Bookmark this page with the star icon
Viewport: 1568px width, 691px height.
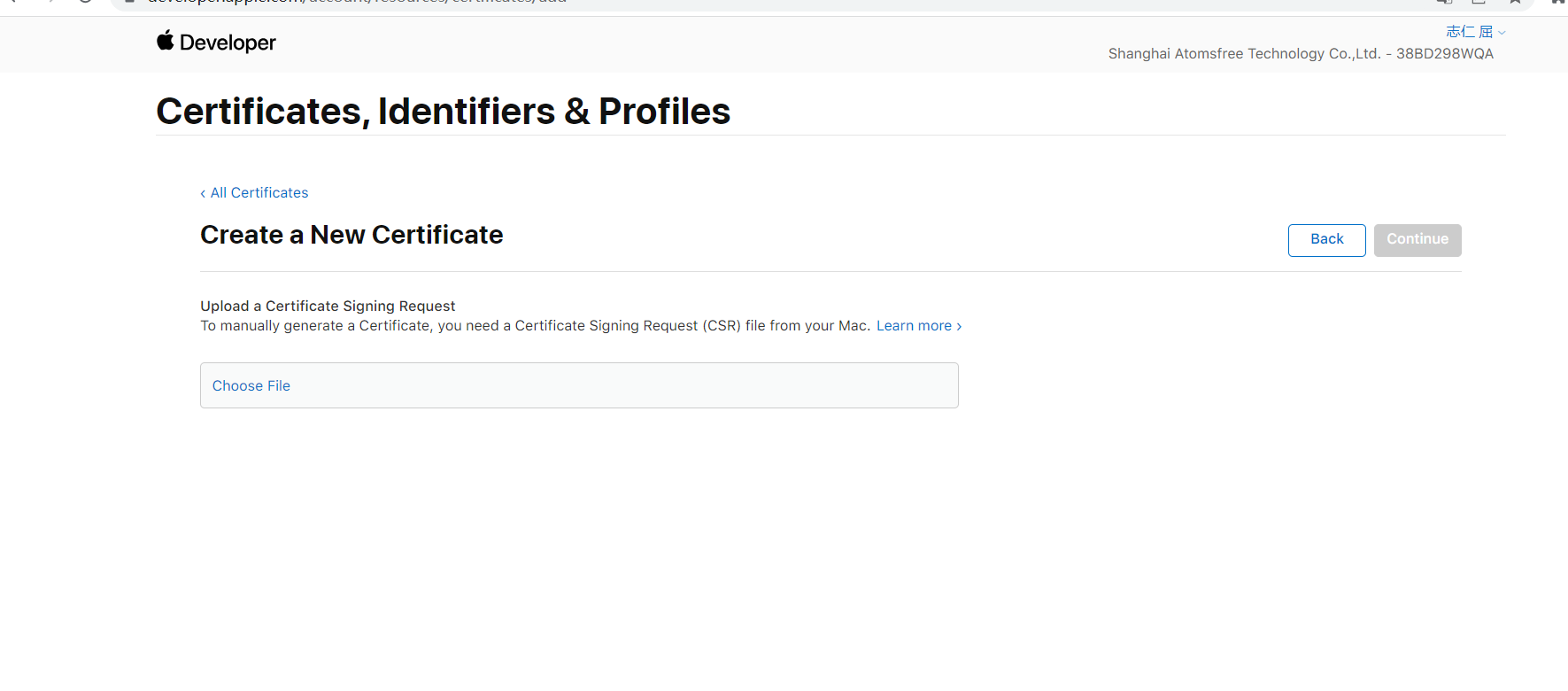coord(1515,2)
